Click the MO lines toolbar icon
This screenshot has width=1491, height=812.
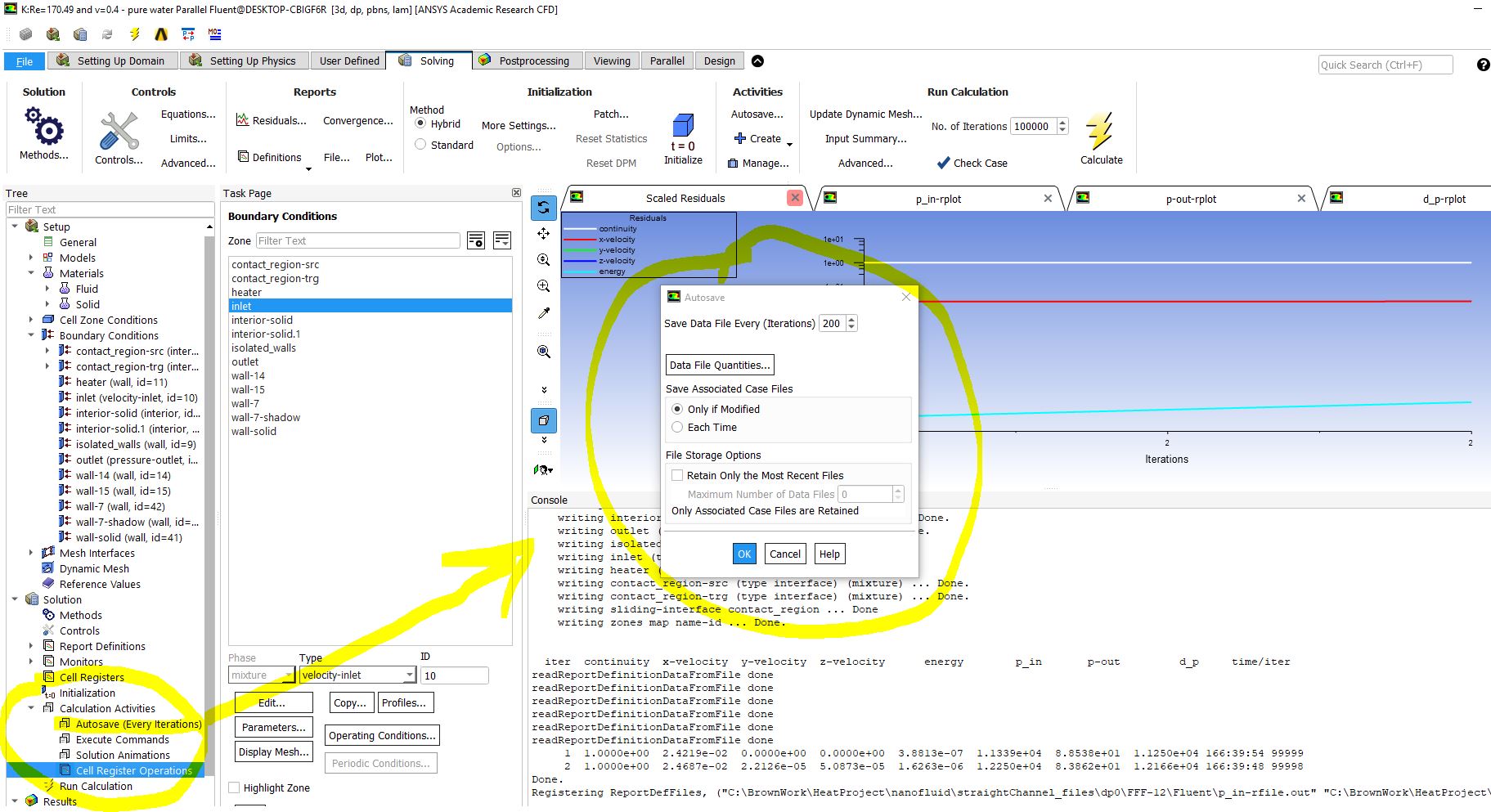[x=214, y=34]
